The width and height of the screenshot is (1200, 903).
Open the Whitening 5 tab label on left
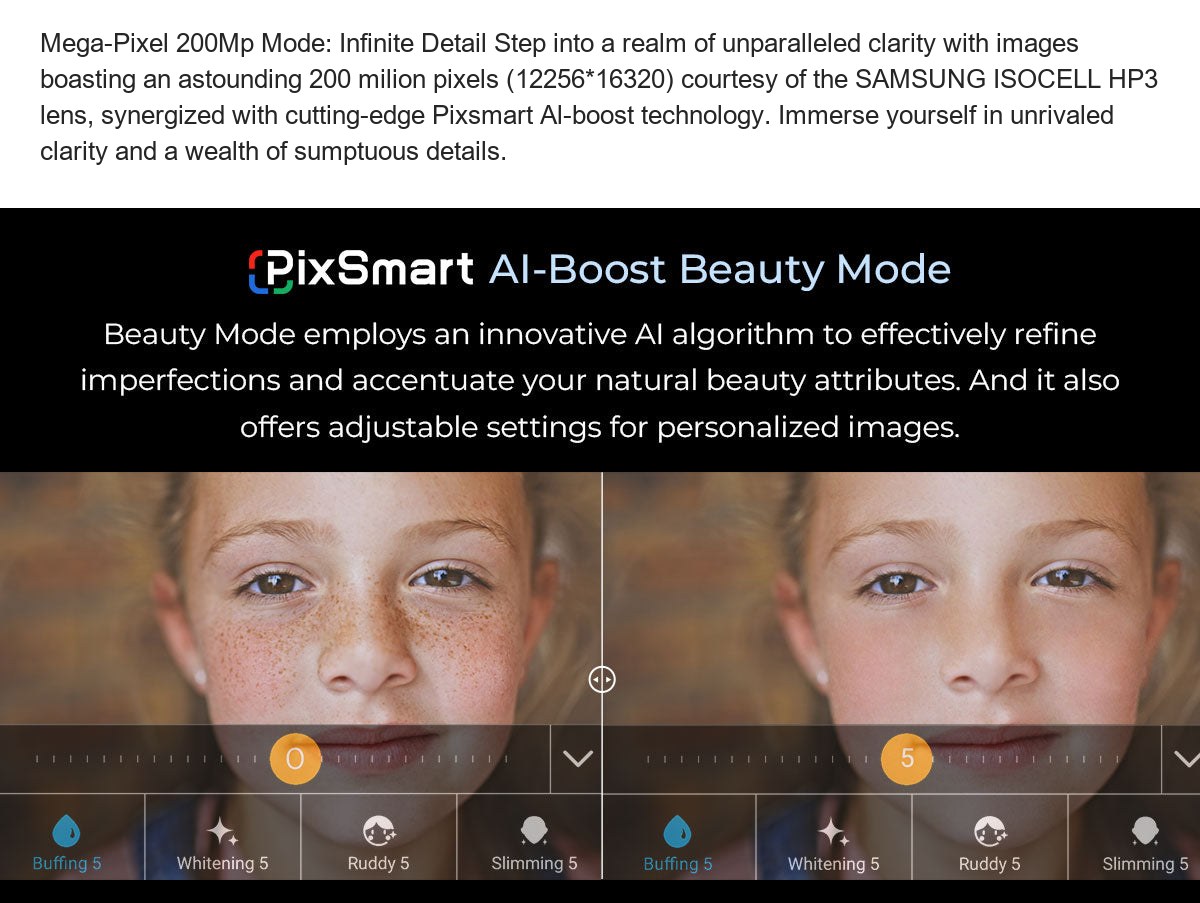(222, 864)
